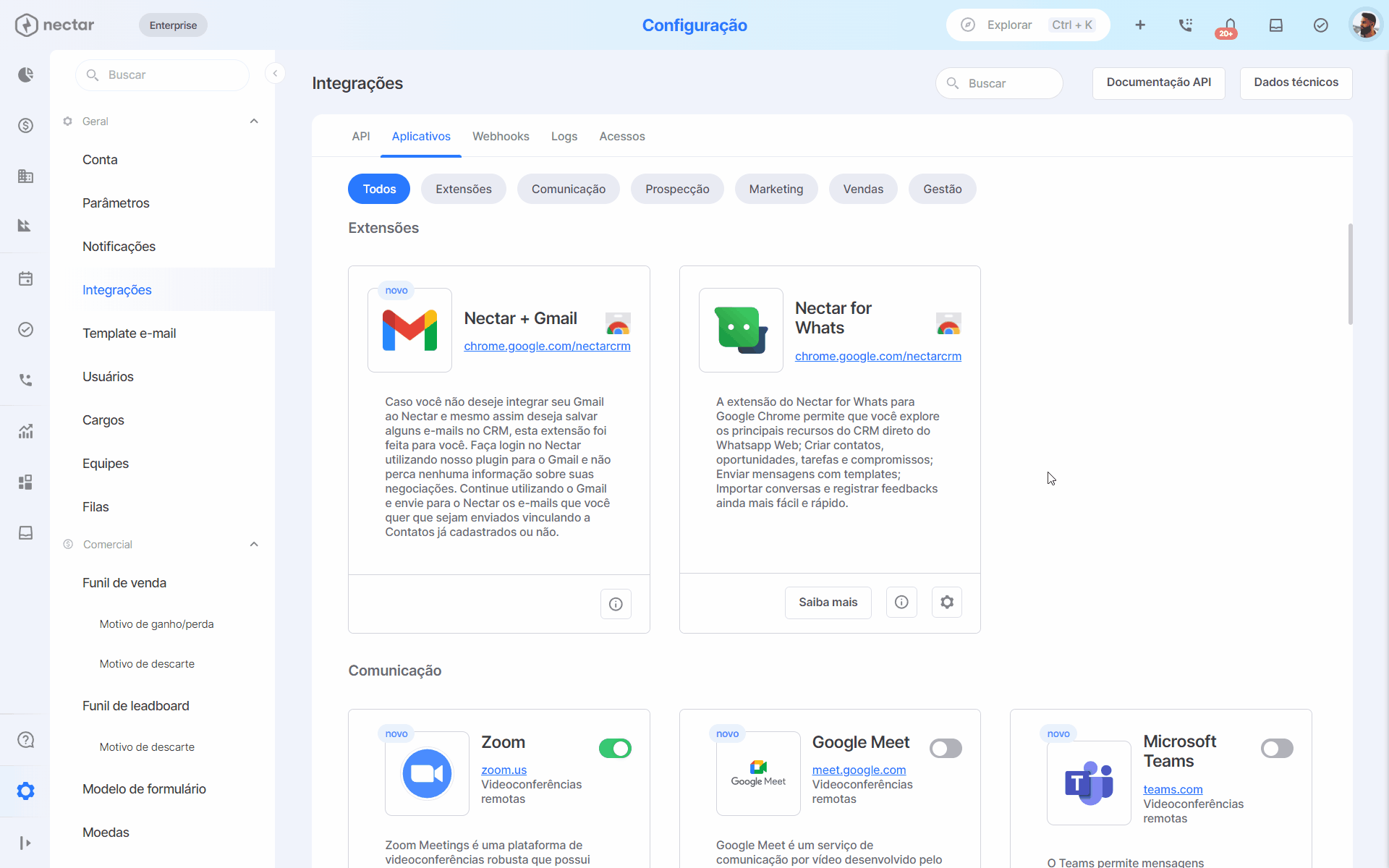The image size is (1389, 868).
Task: Open the phone calls icon in the left rail
Action: tap(25, 380)
